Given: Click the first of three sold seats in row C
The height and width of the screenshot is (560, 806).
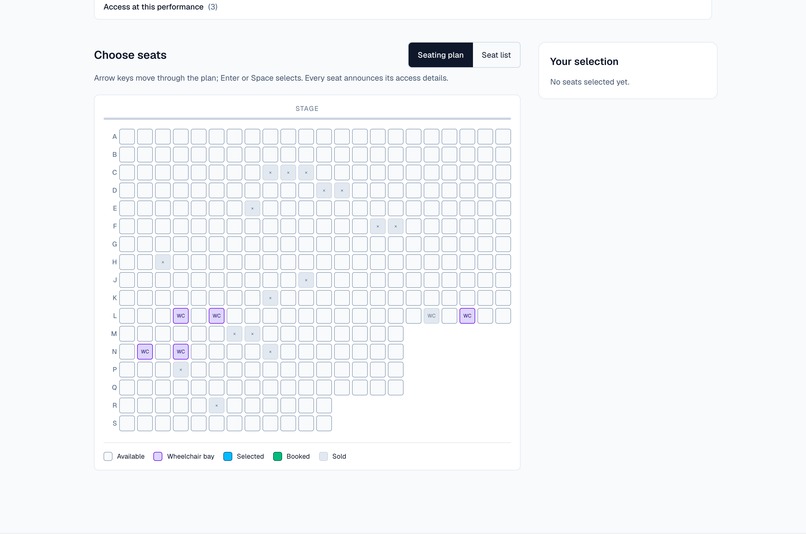Looking at the screenshot, I should 270,172.
